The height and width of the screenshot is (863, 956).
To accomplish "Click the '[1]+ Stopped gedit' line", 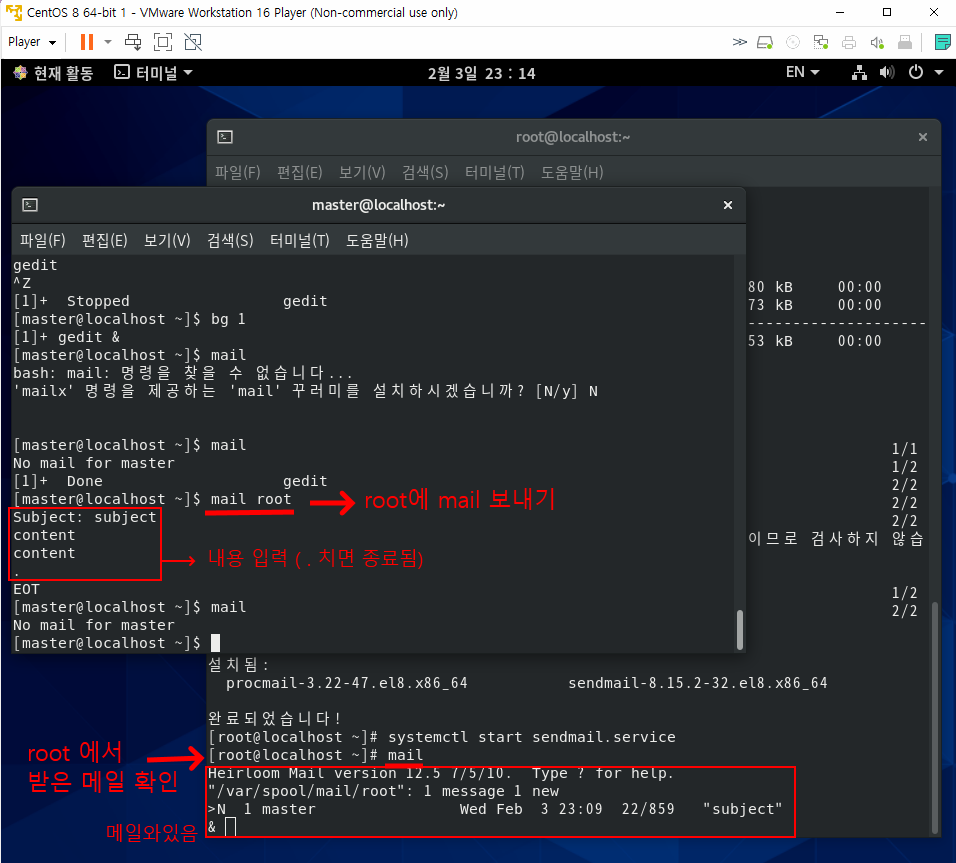I will tap(170, 301).
